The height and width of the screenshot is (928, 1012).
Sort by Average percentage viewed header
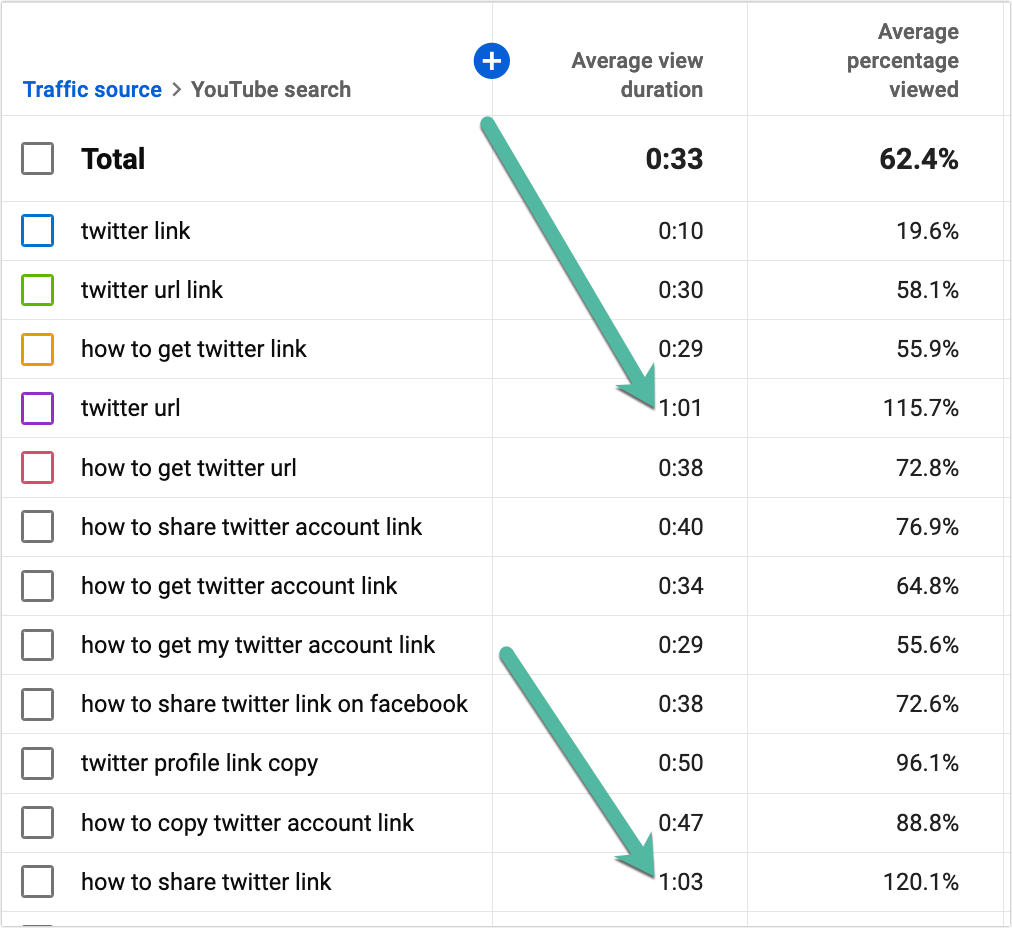click(x=902, y=61)
